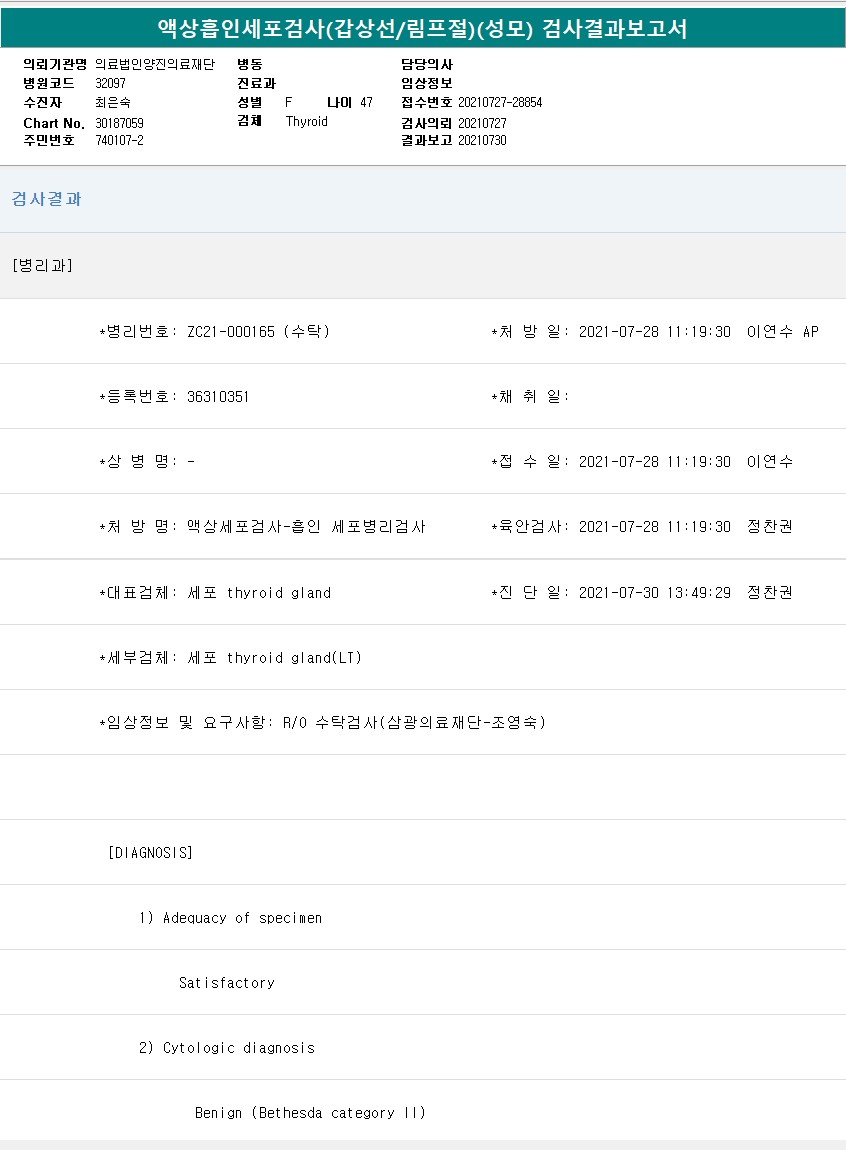Click the 결과보고 date 20210730

[x=482, y=141]
